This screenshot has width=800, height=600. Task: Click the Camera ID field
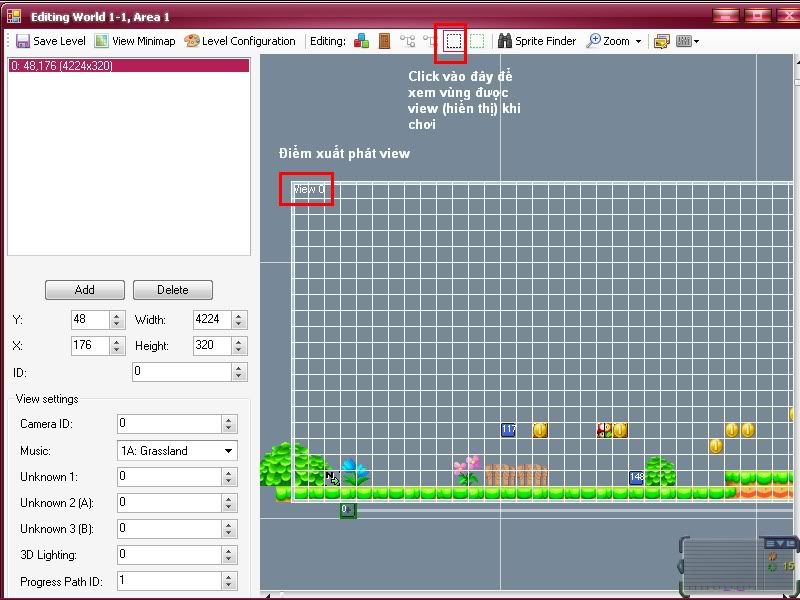169,423
